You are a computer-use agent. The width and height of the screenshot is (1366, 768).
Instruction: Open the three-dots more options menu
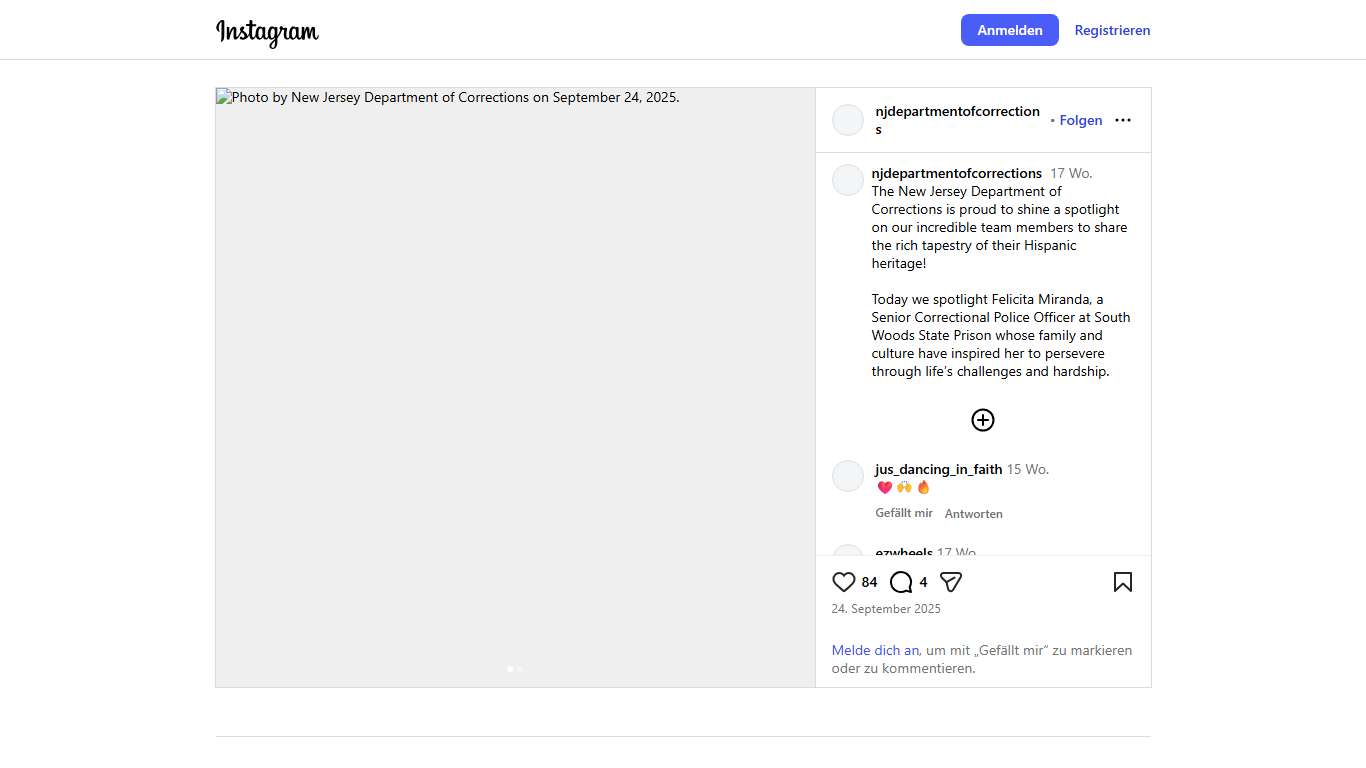(x=1123, y=120)
